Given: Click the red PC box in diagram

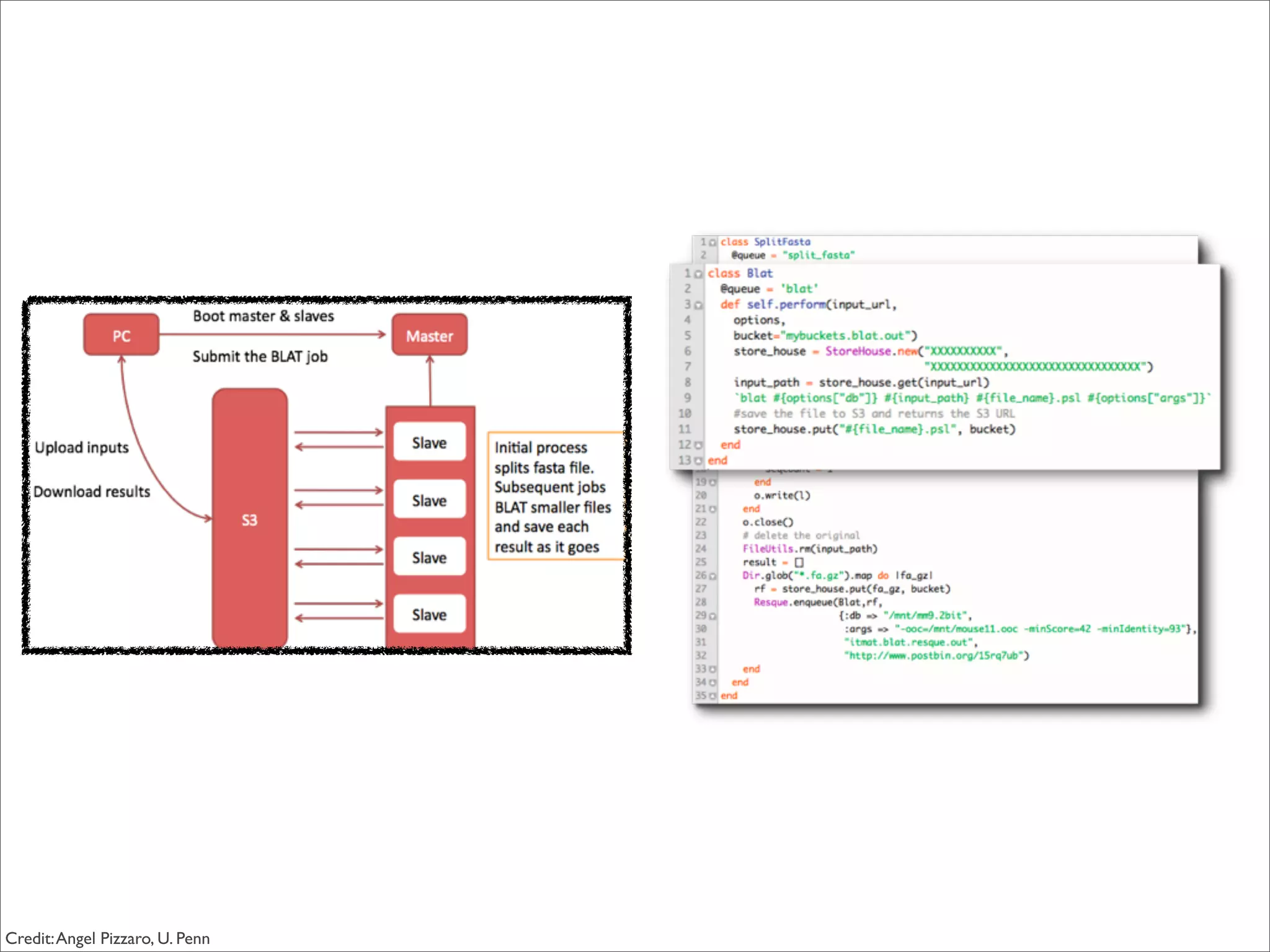Looking at the screenshot, I should click(x=121, y=335).
